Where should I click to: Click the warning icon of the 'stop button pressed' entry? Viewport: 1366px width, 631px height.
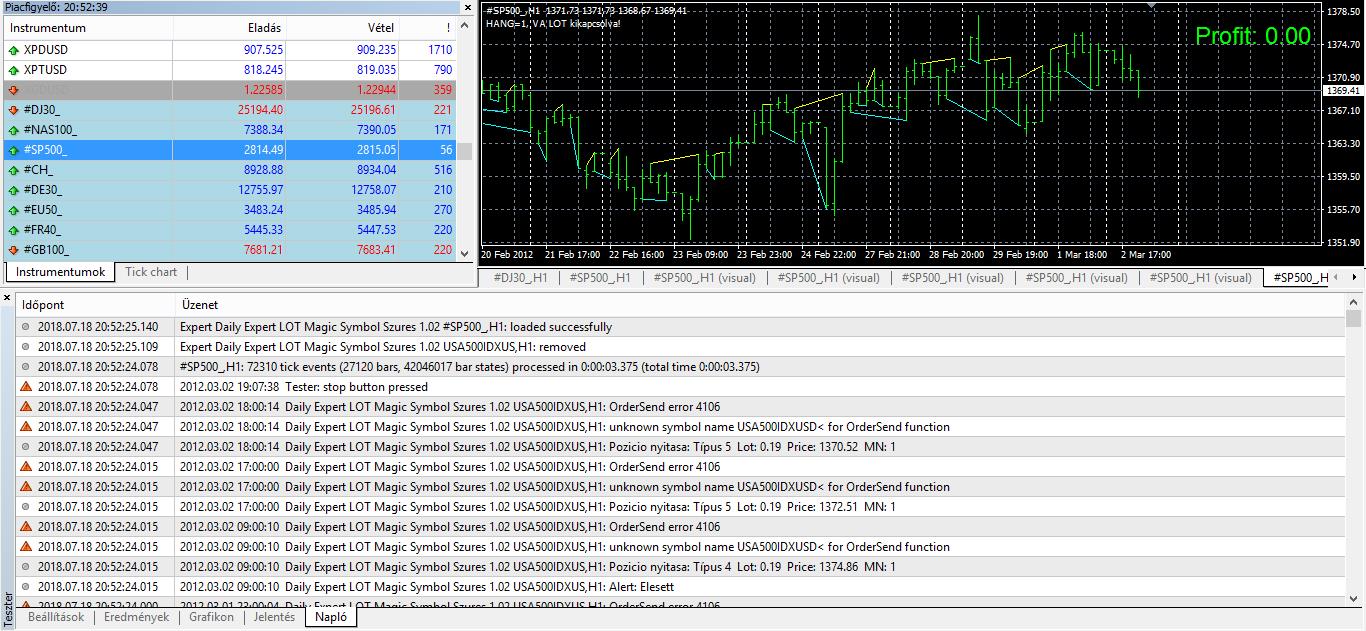[26, 386]
